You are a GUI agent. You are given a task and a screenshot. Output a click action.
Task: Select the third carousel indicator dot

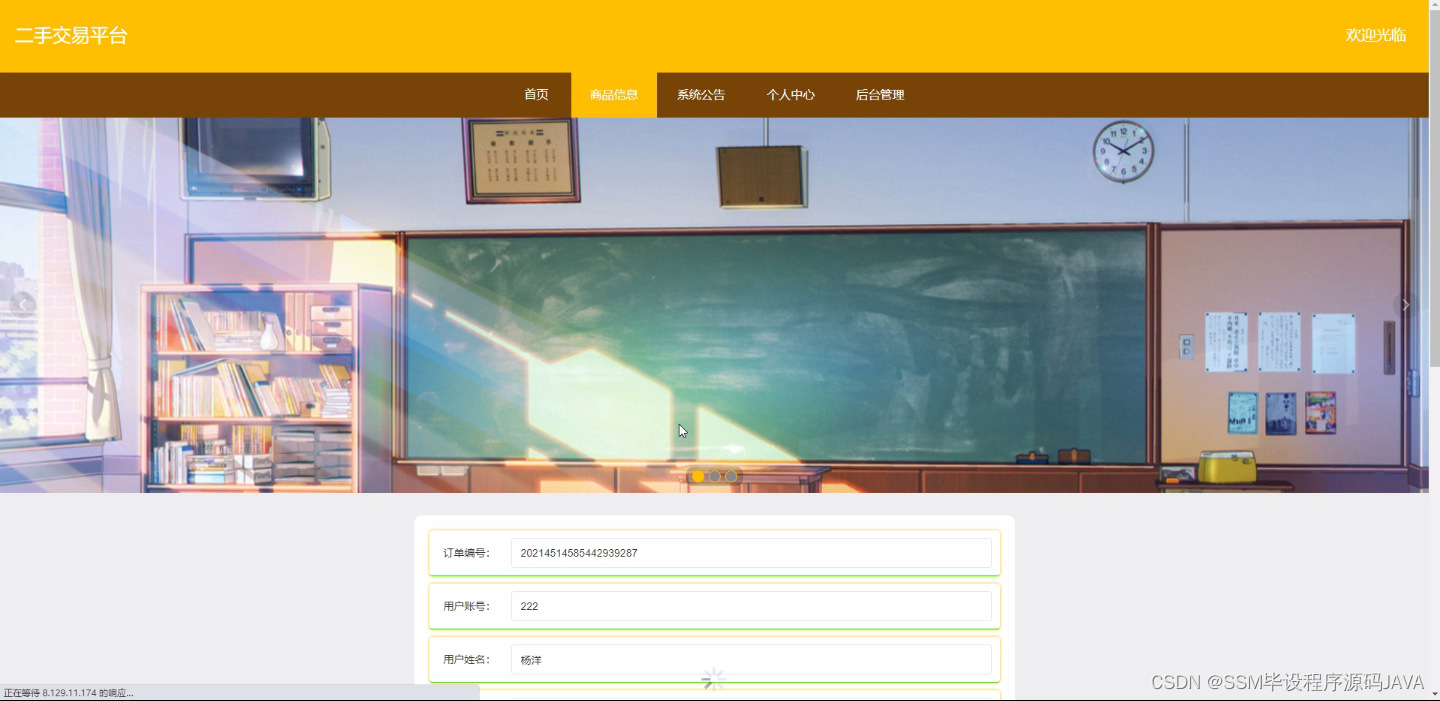click(x=731, y=476)
